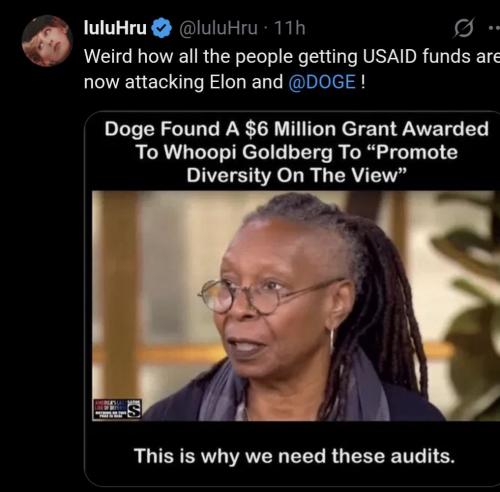Click the "To Whoopi Goldberg To" headline line
Image resolution: width=500 pixels, height=492 pixels.
coord(248,152)
